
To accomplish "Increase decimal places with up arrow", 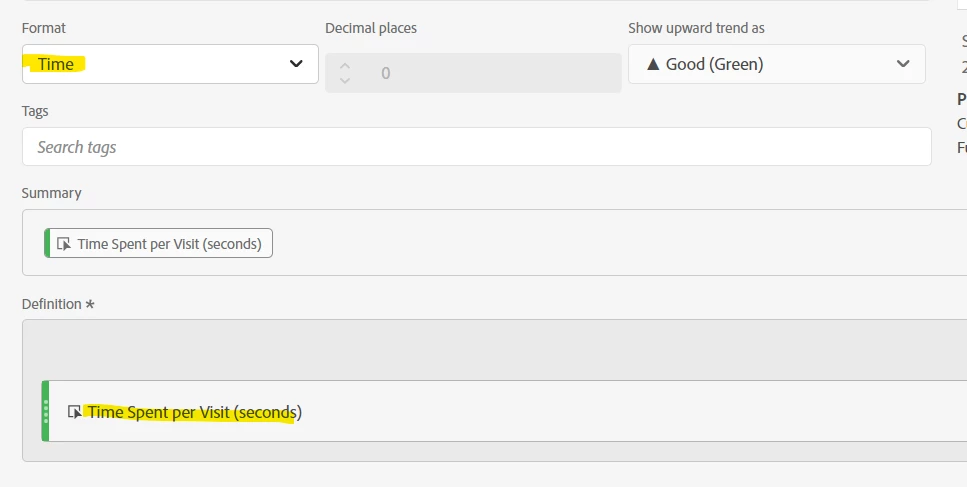I will (345, 66).
